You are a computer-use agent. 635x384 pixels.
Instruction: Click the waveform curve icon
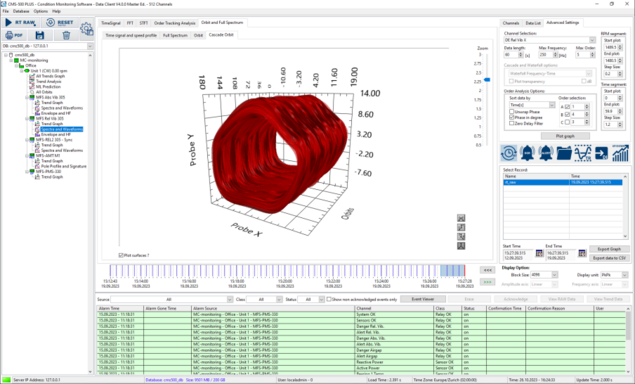point(583,153)
